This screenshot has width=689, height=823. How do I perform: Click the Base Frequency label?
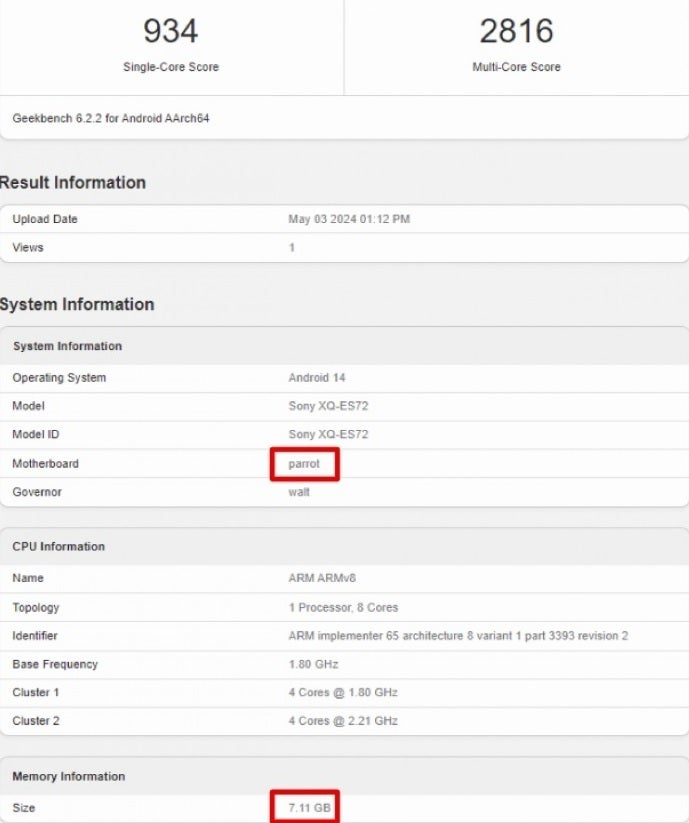coord(55,664)
